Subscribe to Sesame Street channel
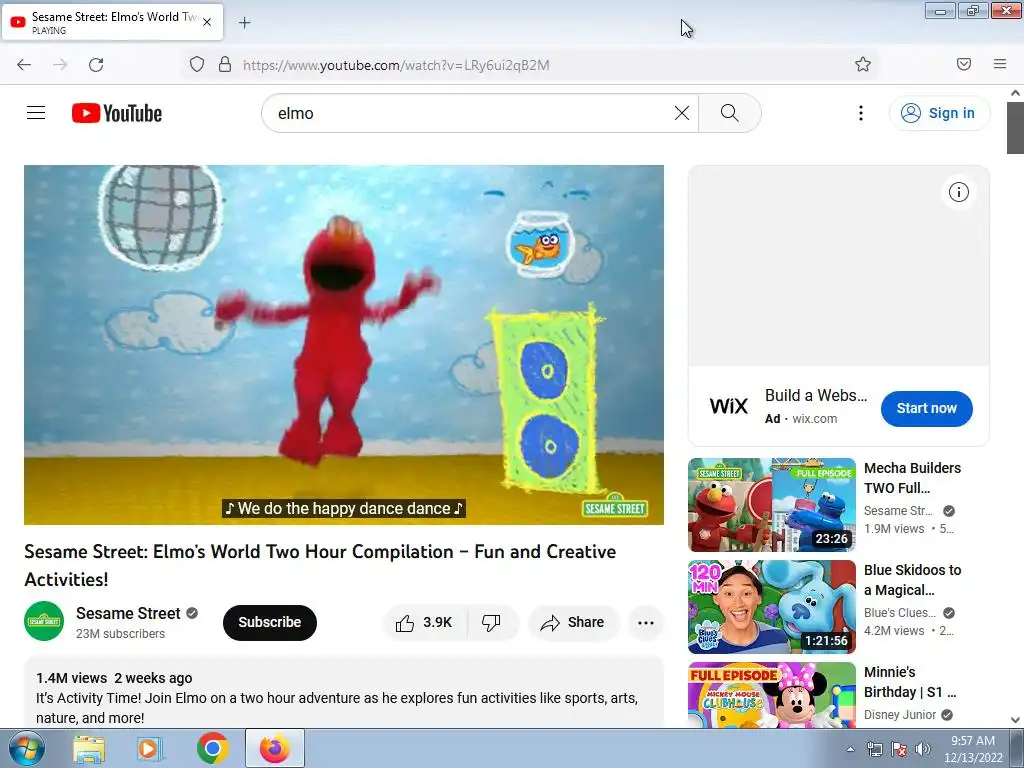 [x=270, y=622]
